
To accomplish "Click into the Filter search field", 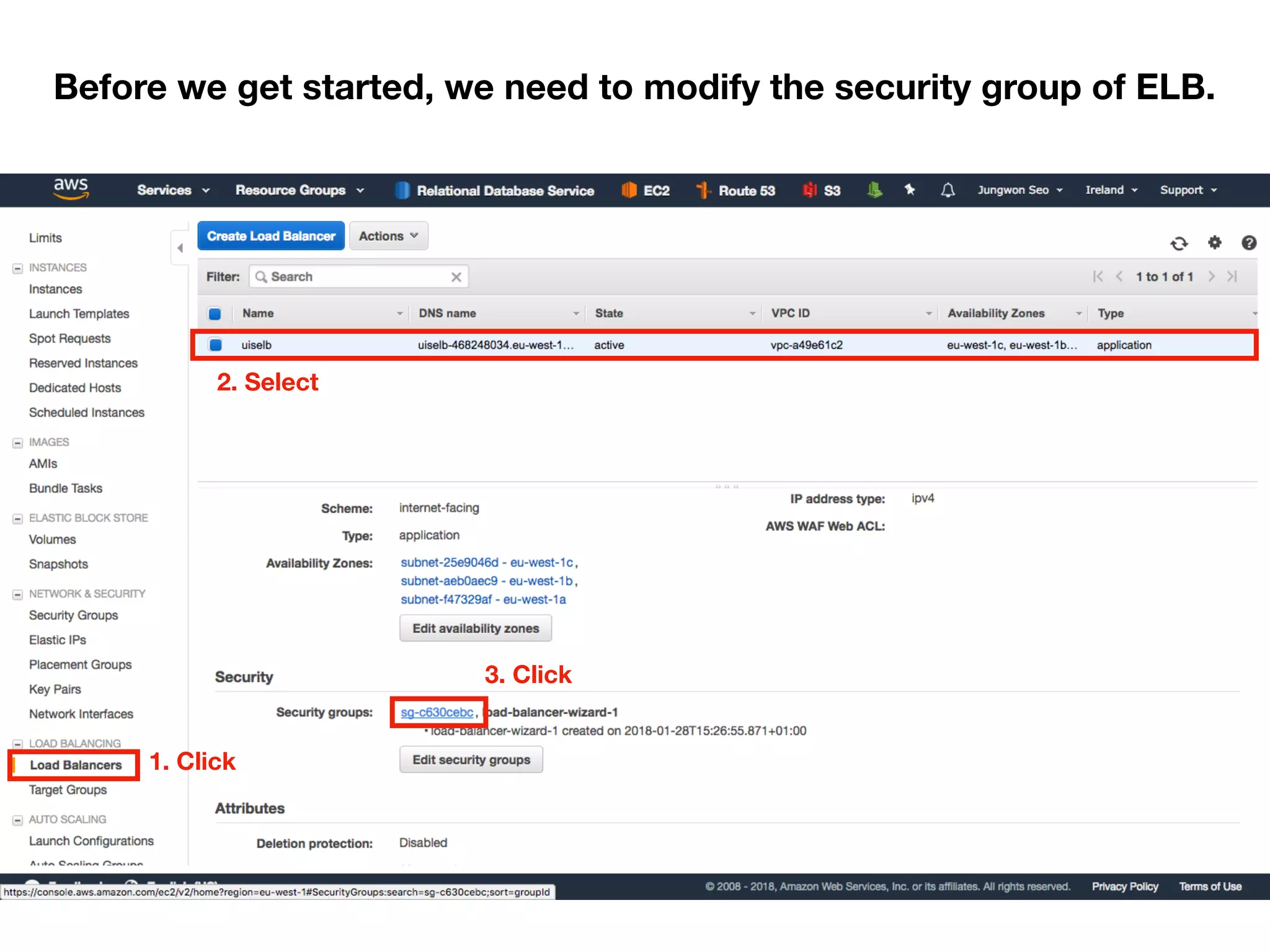I will point(359,277).
